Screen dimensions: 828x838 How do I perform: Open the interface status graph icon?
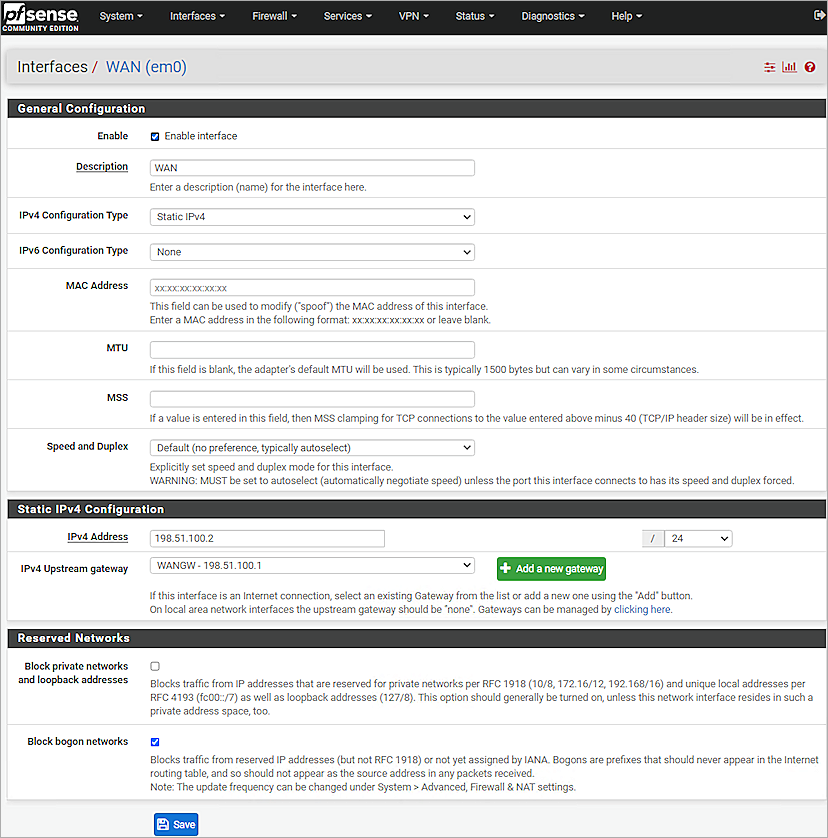point(789,67)
